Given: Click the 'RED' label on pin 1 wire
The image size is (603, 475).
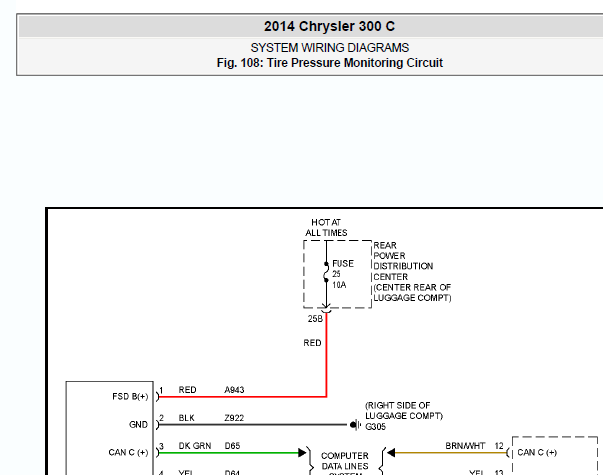Looking at the screenshot, I should point(188,390).
